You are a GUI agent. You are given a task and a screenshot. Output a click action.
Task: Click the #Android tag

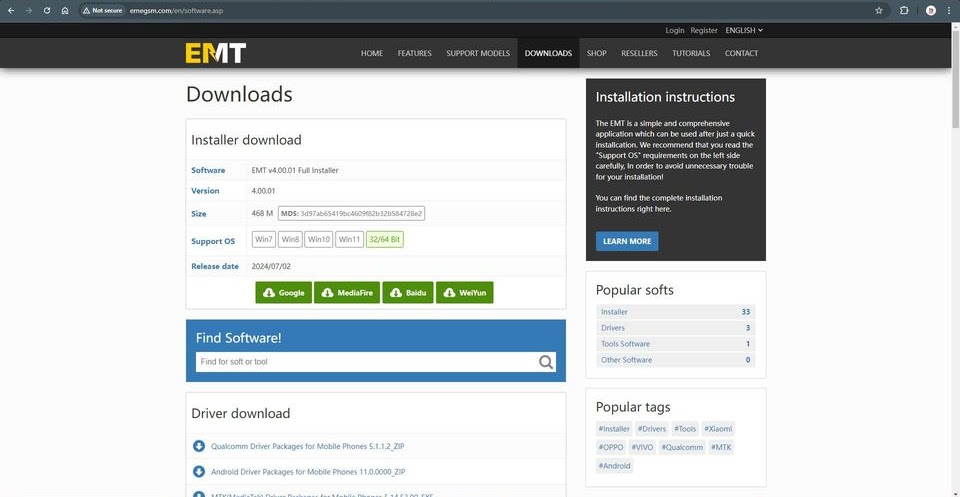pos(614,466)
